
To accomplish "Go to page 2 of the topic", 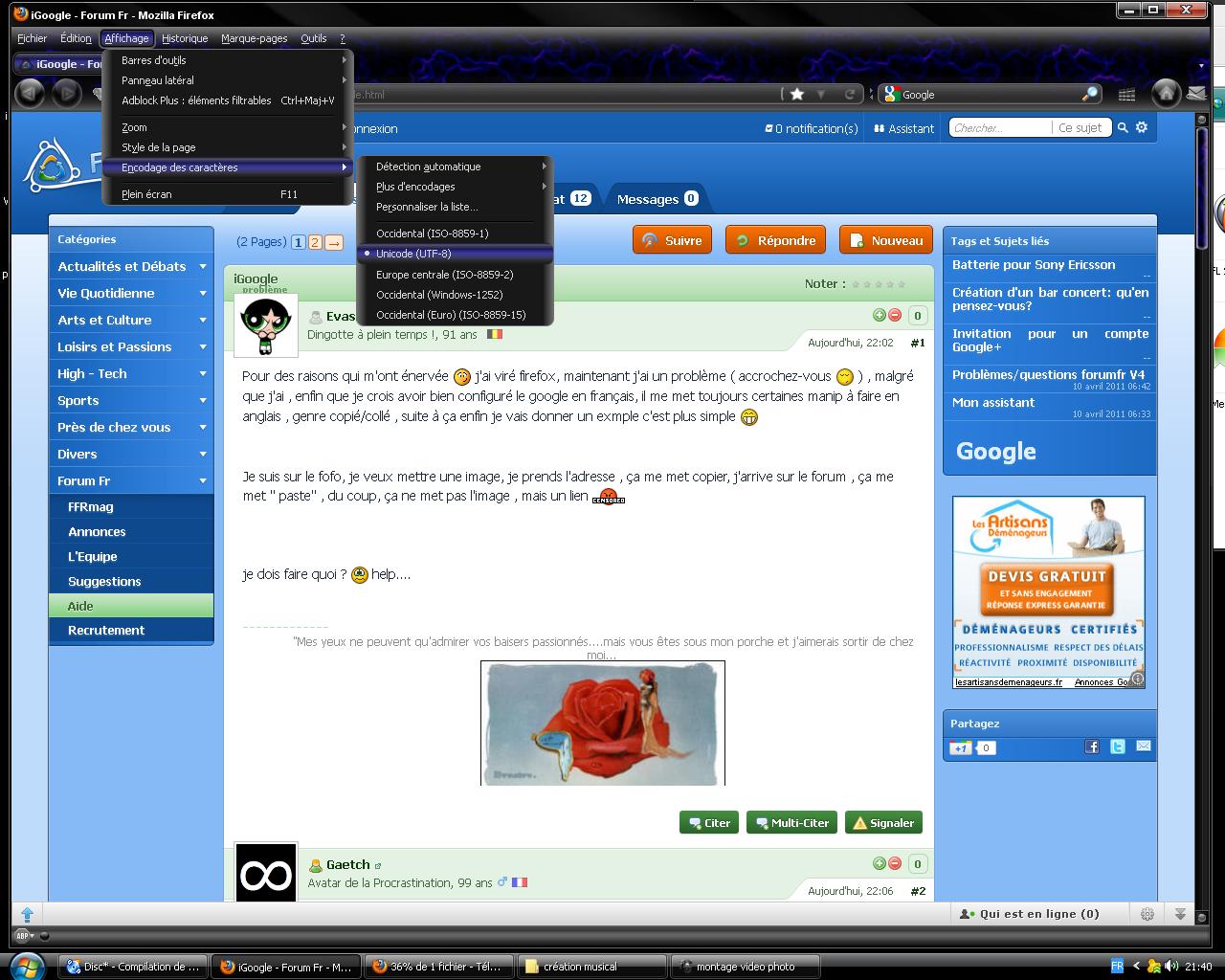I will tap(315, 242).
